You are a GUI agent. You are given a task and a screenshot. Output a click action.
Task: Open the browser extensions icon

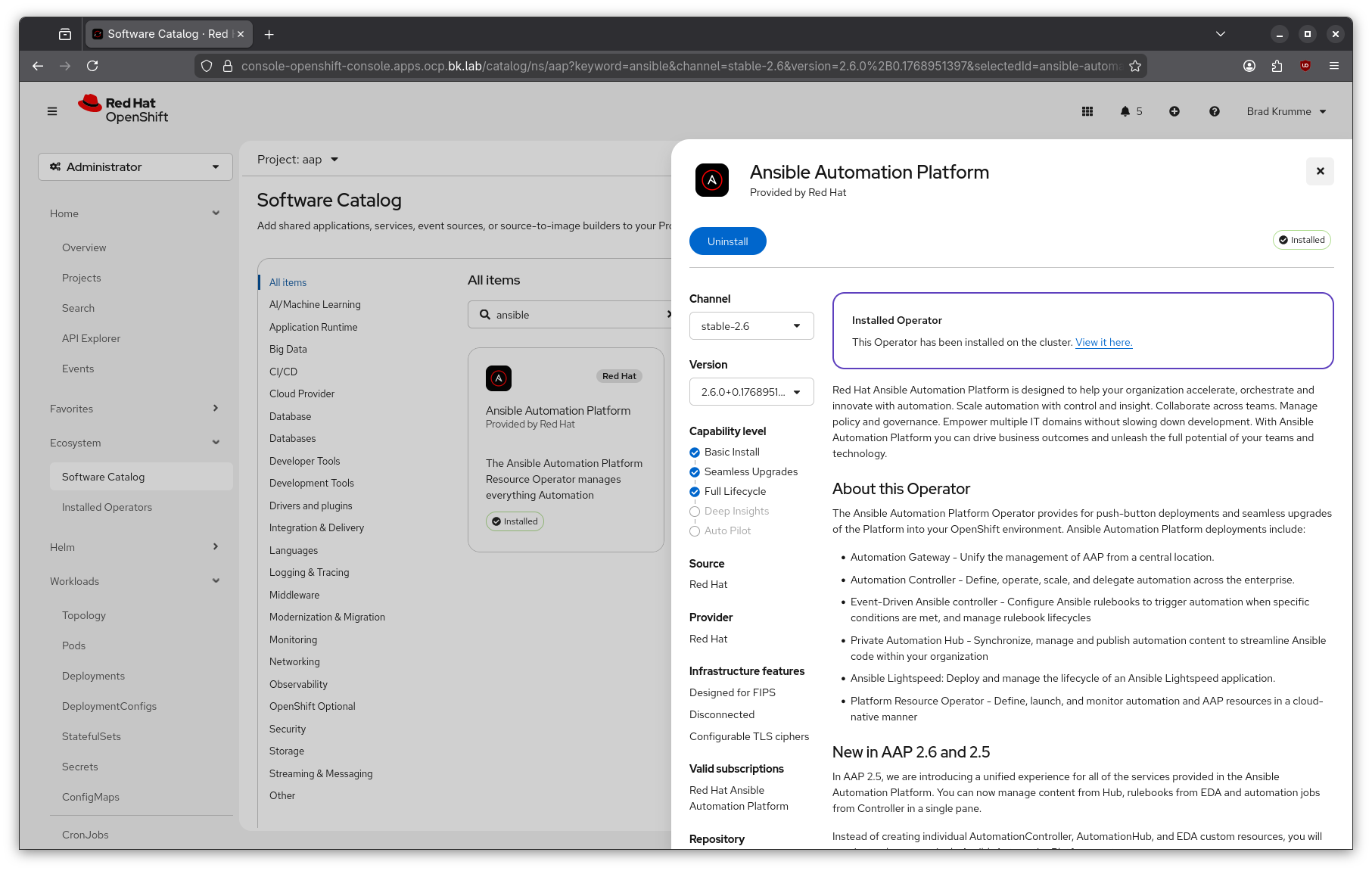(x=1277, y=66)
